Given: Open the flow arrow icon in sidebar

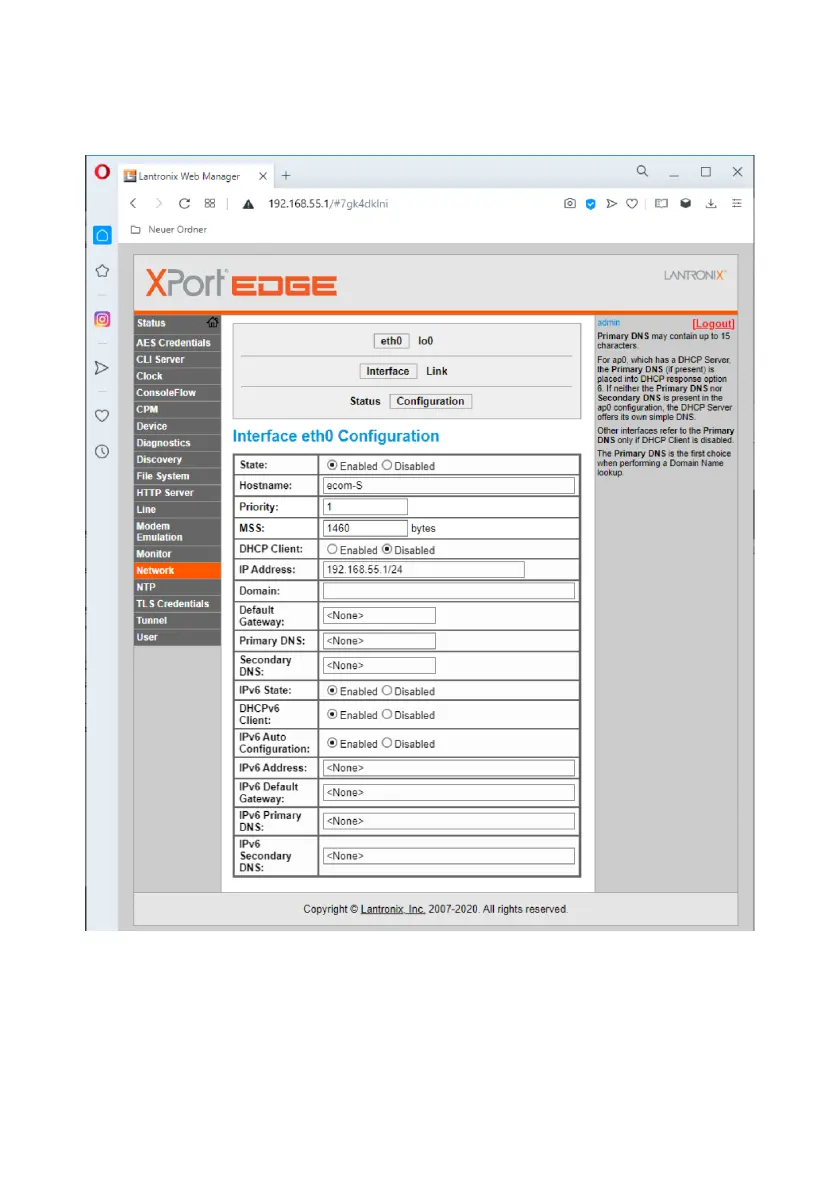Looking at the screenshot, I should point(102,368).
